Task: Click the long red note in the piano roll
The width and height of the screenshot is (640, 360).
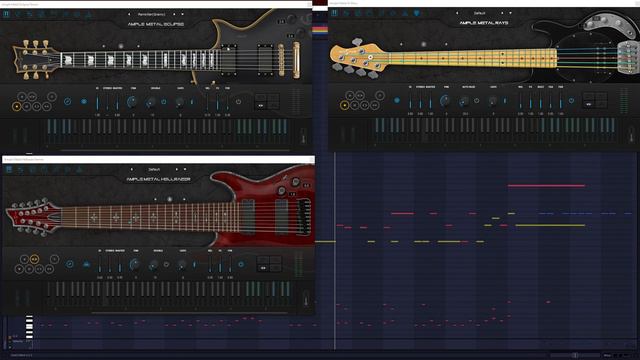Action: 547,186
